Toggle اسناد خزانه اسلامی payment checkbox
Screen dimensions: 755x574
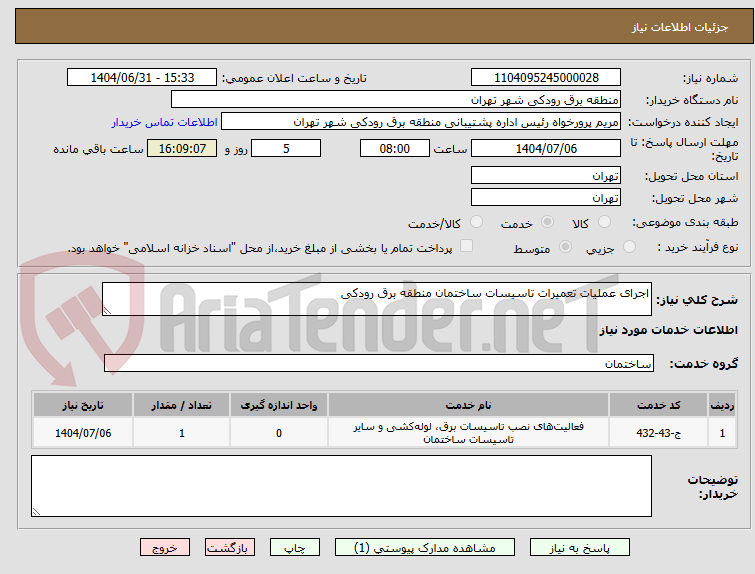466,246
